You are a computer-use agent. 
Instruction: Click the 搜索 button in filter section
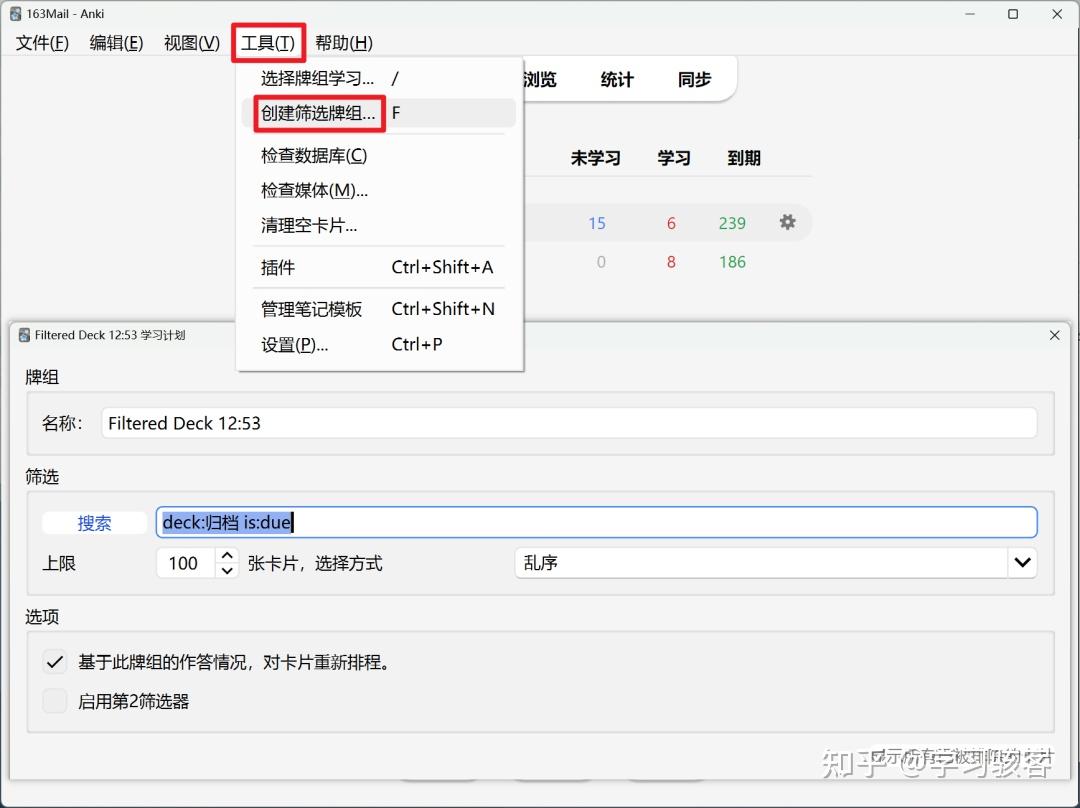click(95, 523)
